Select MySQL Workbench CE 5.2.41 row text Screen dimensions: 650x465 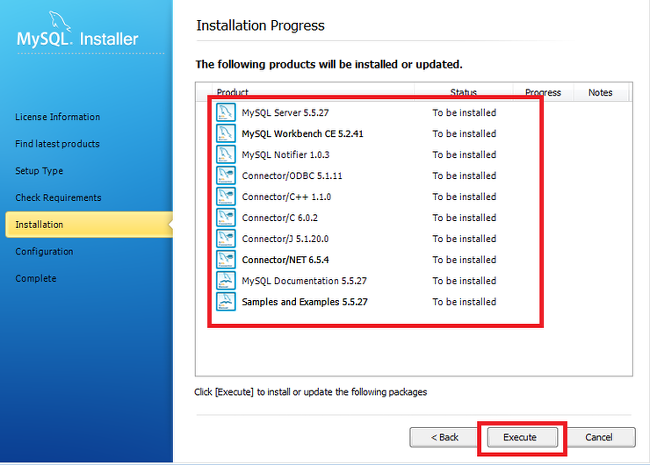click(303, 134)
